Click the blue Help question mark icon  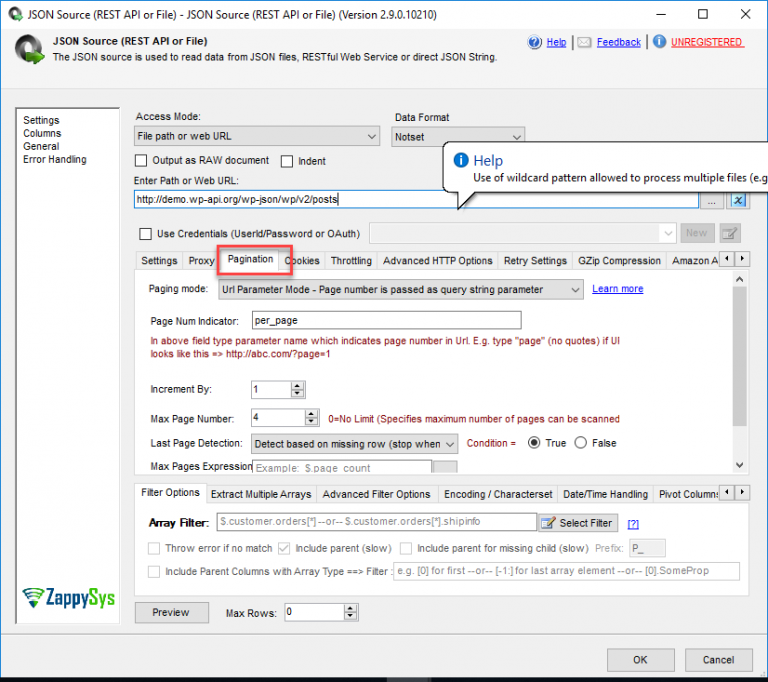(535, 42)
